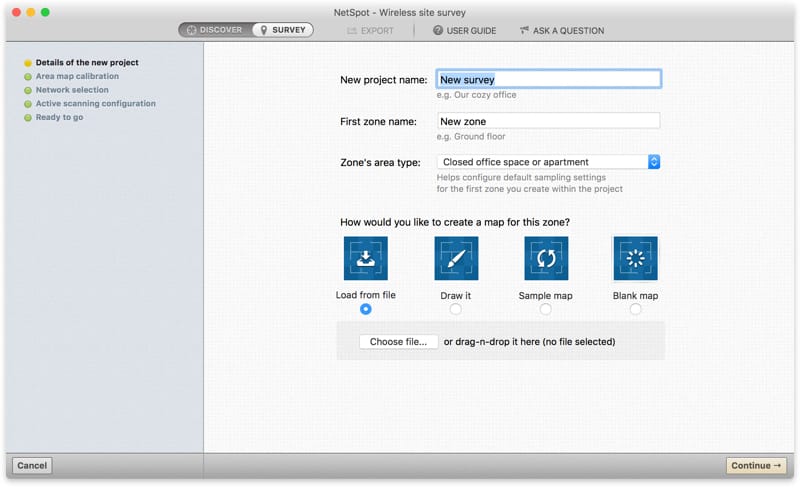This screenshot has height=488, width=800.
Task: Switch to the Survey mode tab
Action: click(283, 30)
